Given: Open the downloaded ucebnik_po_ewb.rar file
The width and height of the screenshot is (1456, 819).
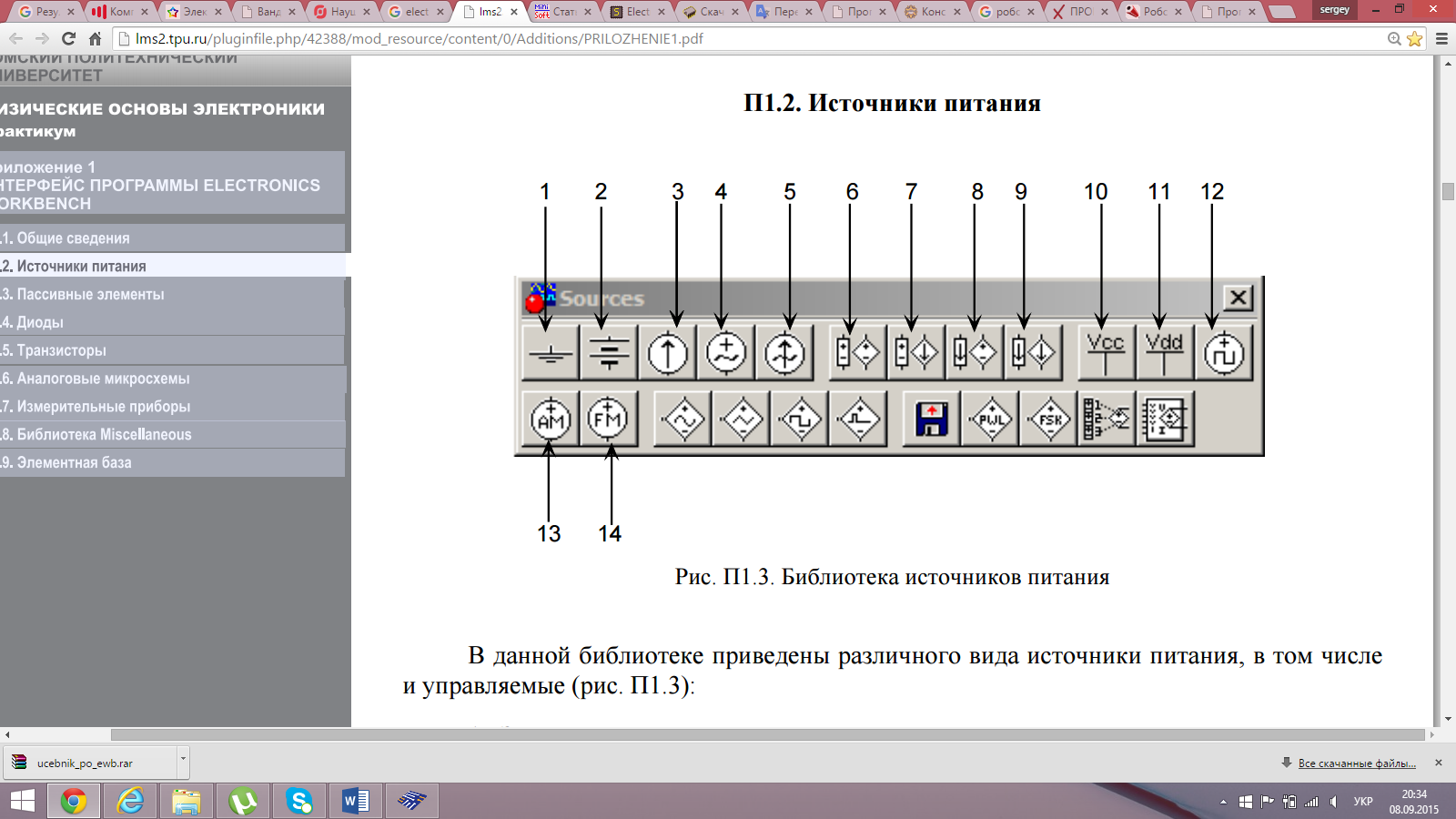Looking at the screenshot, I should 85,763.
